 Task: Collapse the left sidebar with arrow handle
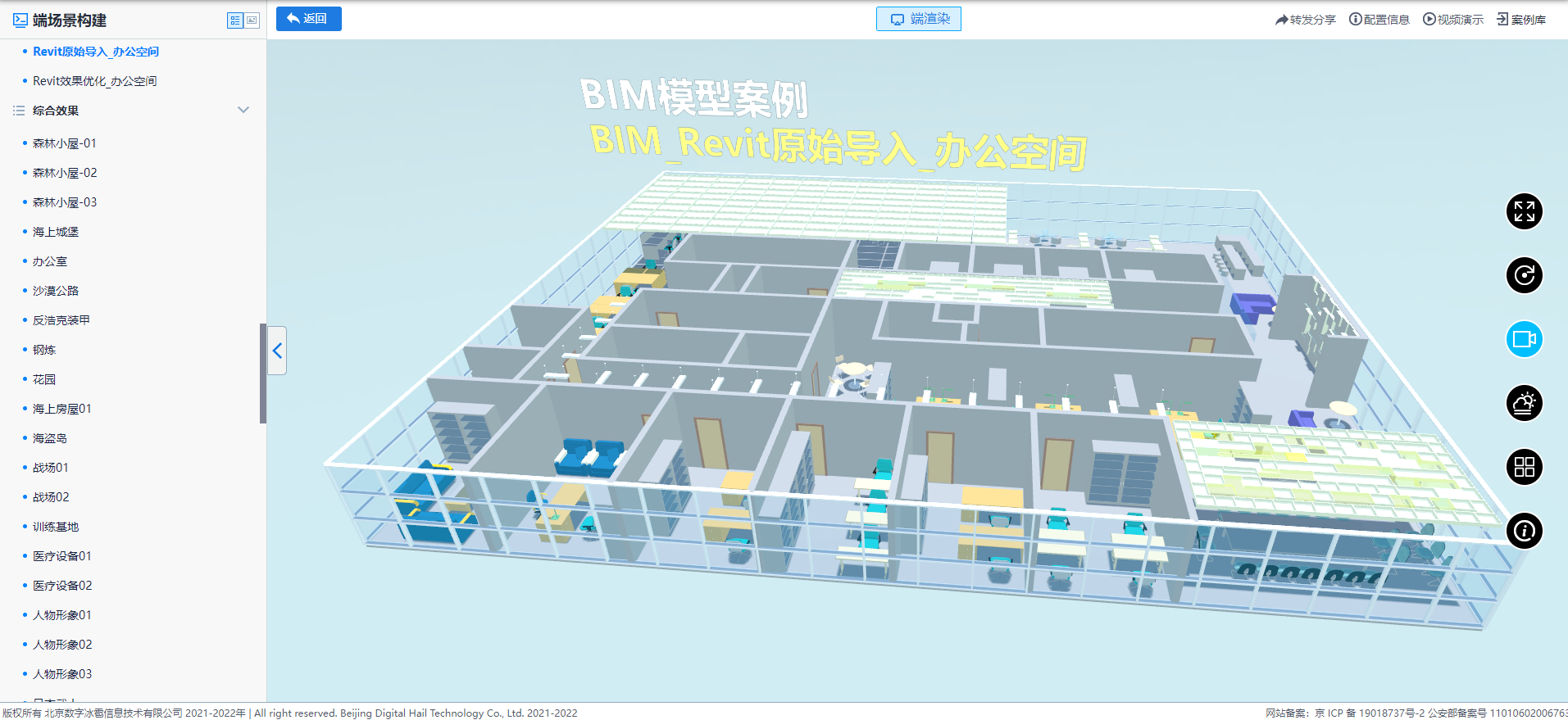277,351
